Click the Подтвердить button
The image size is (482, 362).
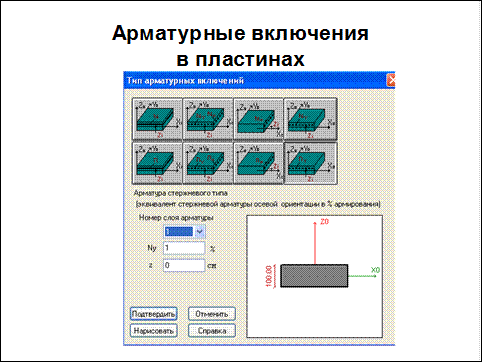pyautogui.click(x=153, y=314)
